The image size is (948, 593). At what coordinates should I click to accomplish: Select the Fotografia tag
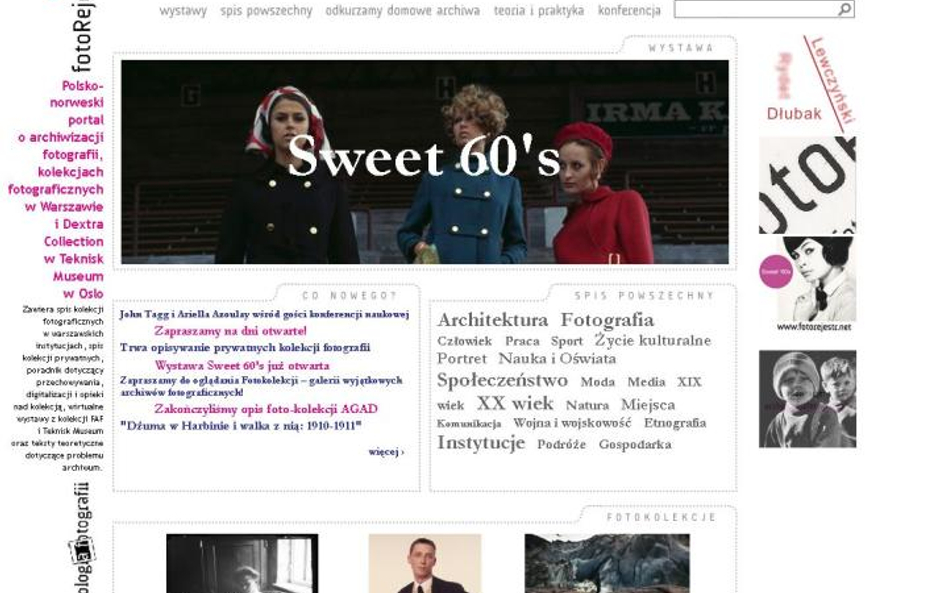pyautogui.click(x=607, y=320)
